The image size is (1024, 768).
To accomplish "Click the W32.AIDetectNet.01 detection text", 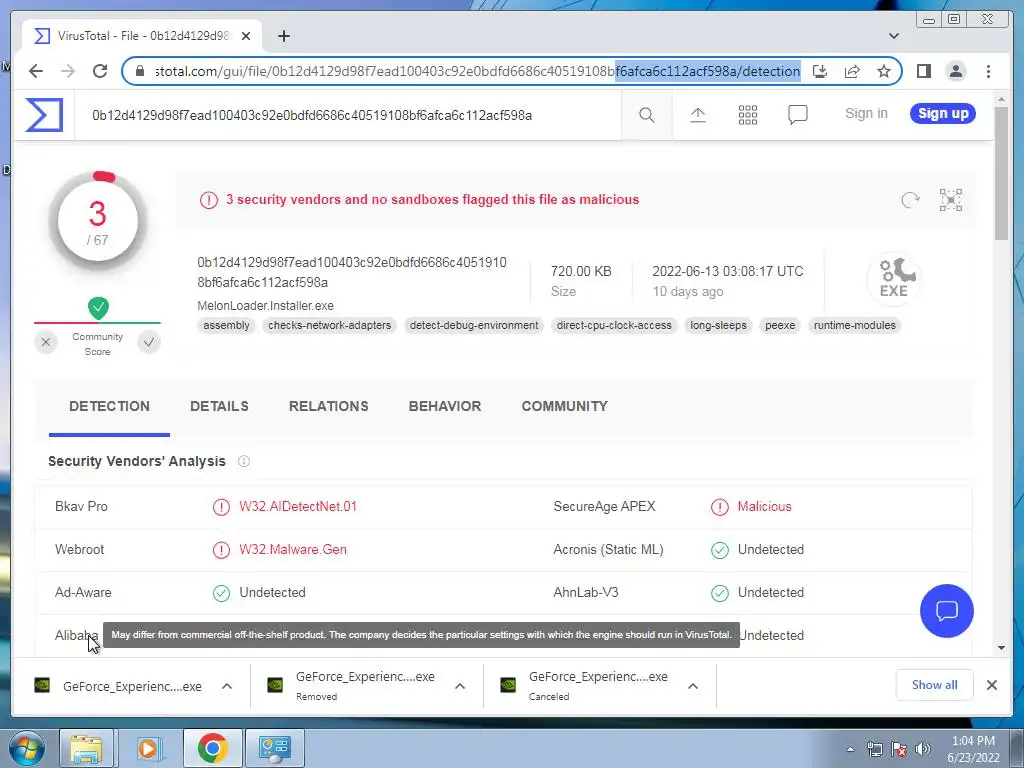I will 298,506.
